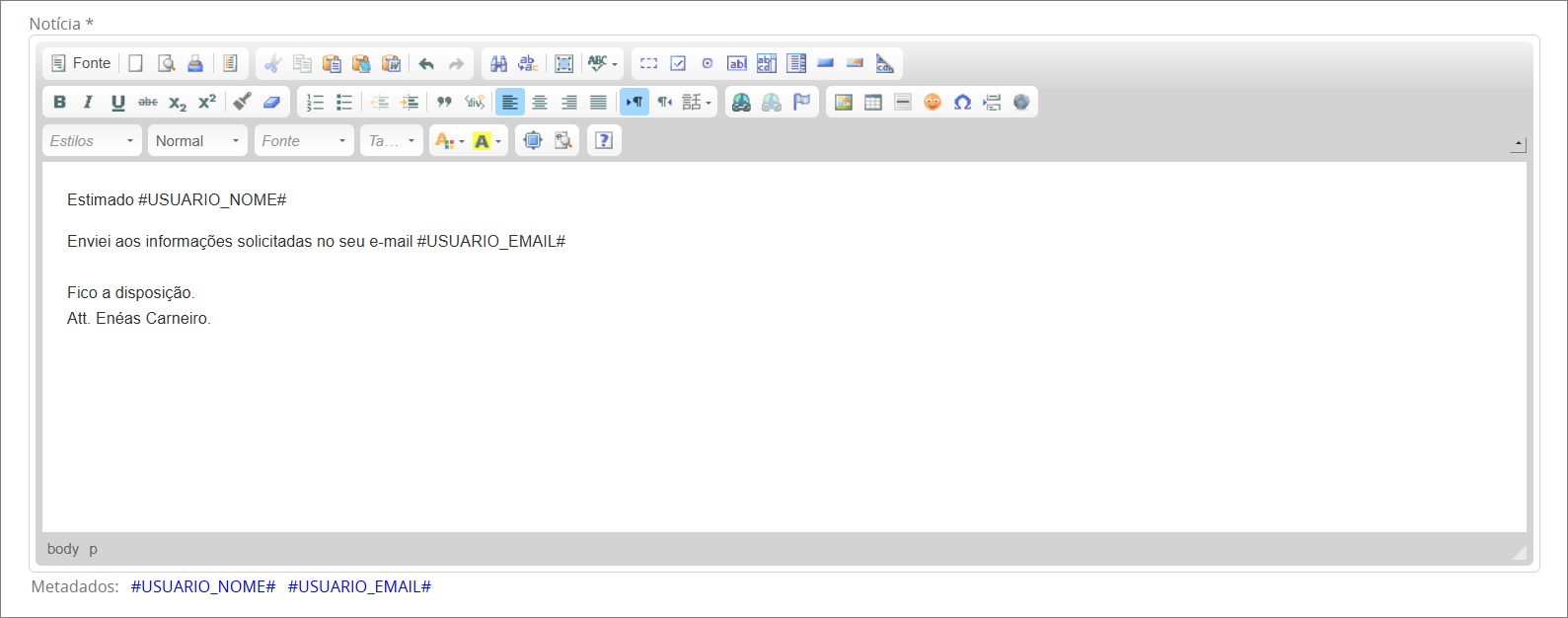Click the Print icon

point(195,63)
